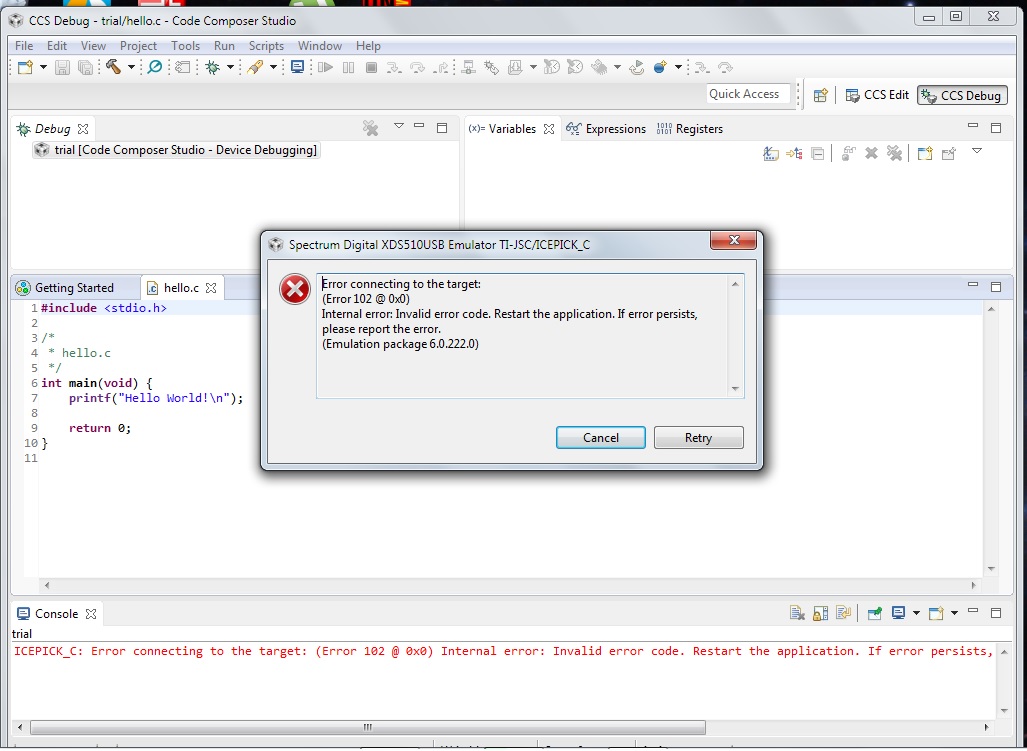1027x751 pixels.
Task: Open the Run menu
Action: [x=224, y=45]
